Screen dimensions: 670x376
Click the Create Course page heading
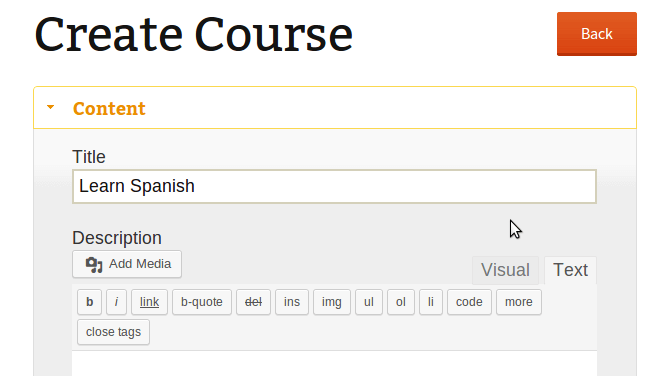click(x=194, y=34)
